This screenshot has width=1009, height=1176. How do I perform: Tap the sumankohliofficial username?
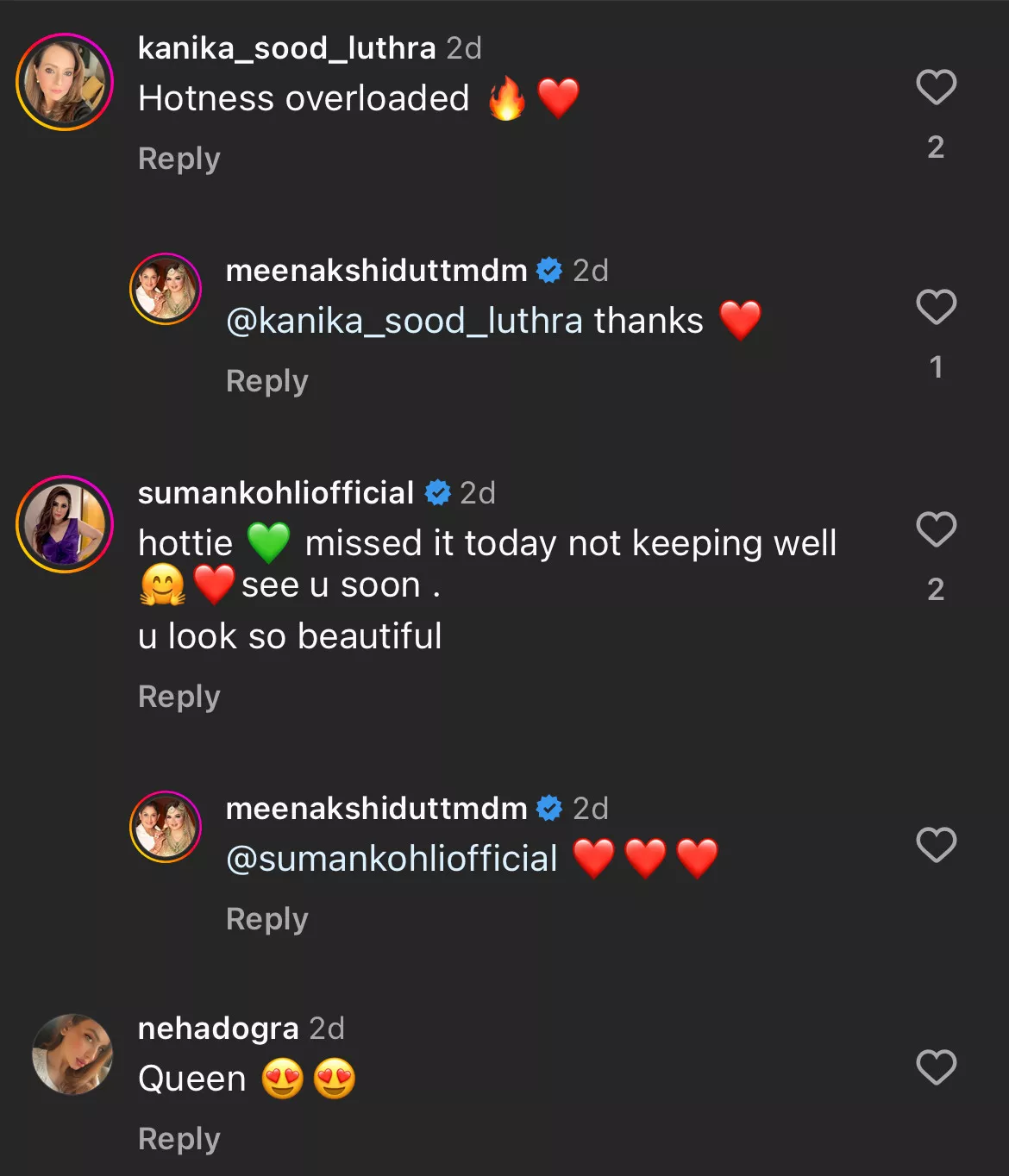click(276, 493)
